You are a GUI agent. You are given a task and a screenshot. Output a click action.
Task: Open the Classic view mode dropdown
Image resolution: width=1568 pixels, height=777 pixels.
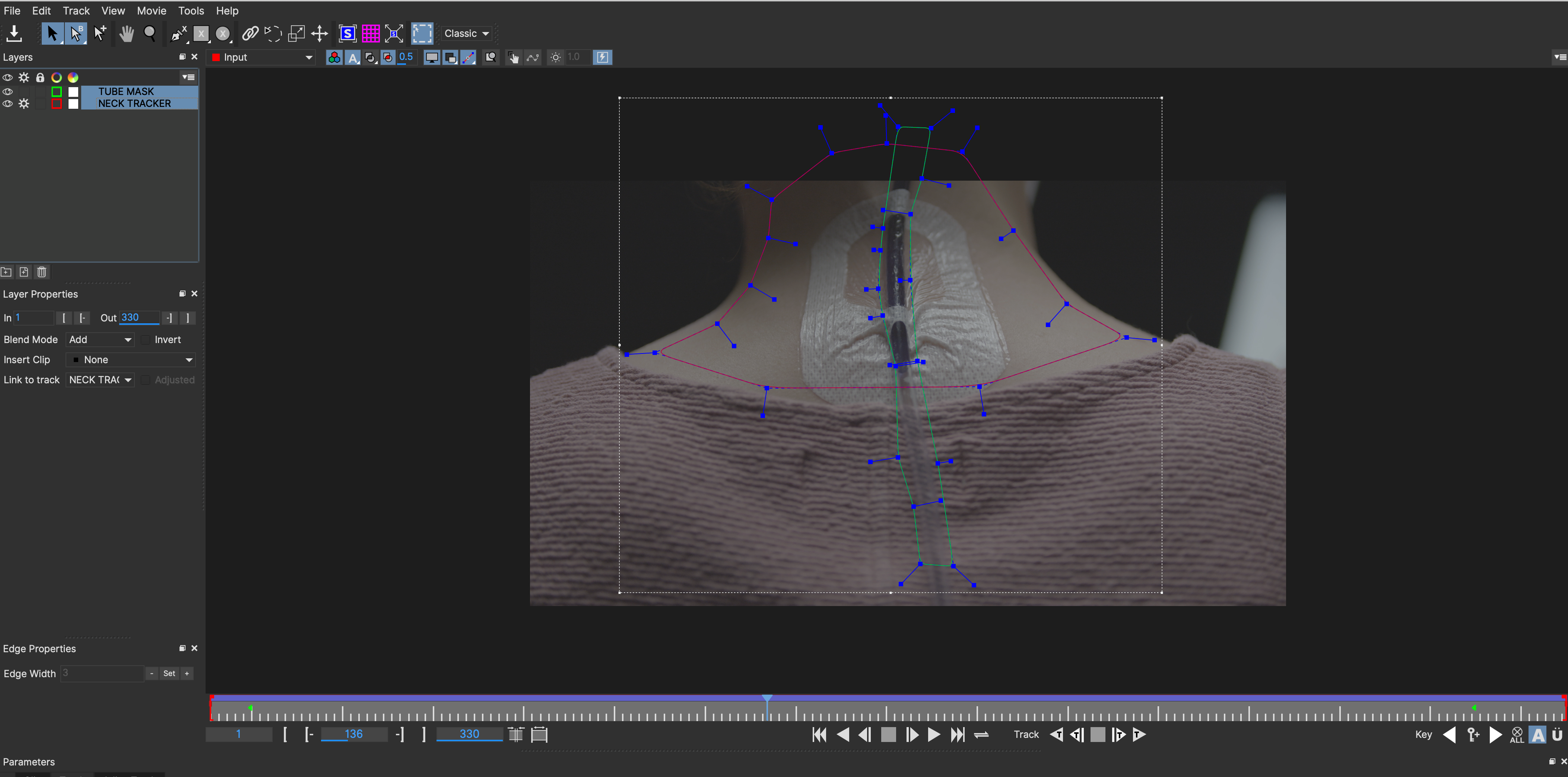click(x=466, y=34)
